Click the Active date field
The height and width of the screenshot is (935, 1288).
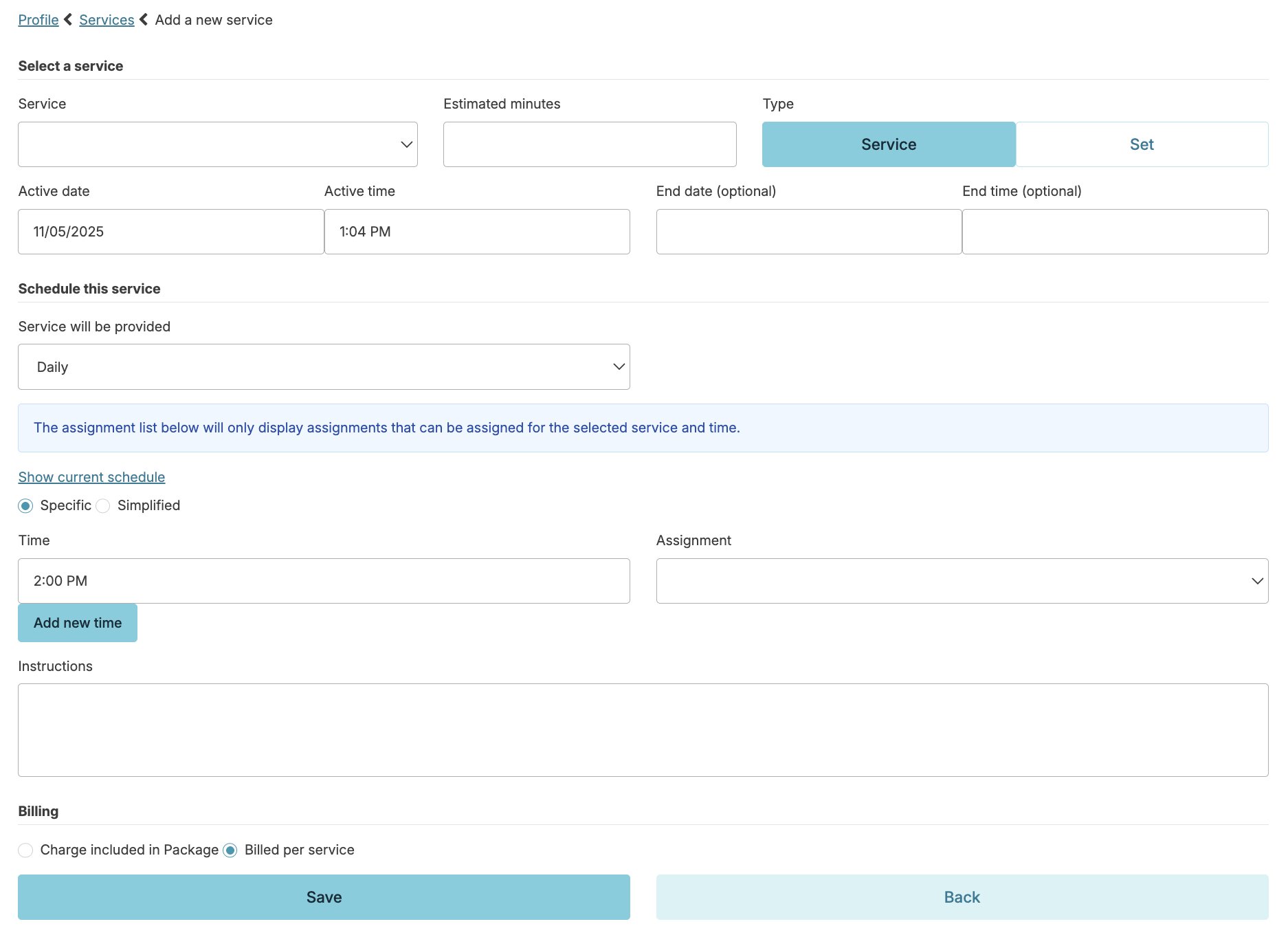click(x=171, y=232)
